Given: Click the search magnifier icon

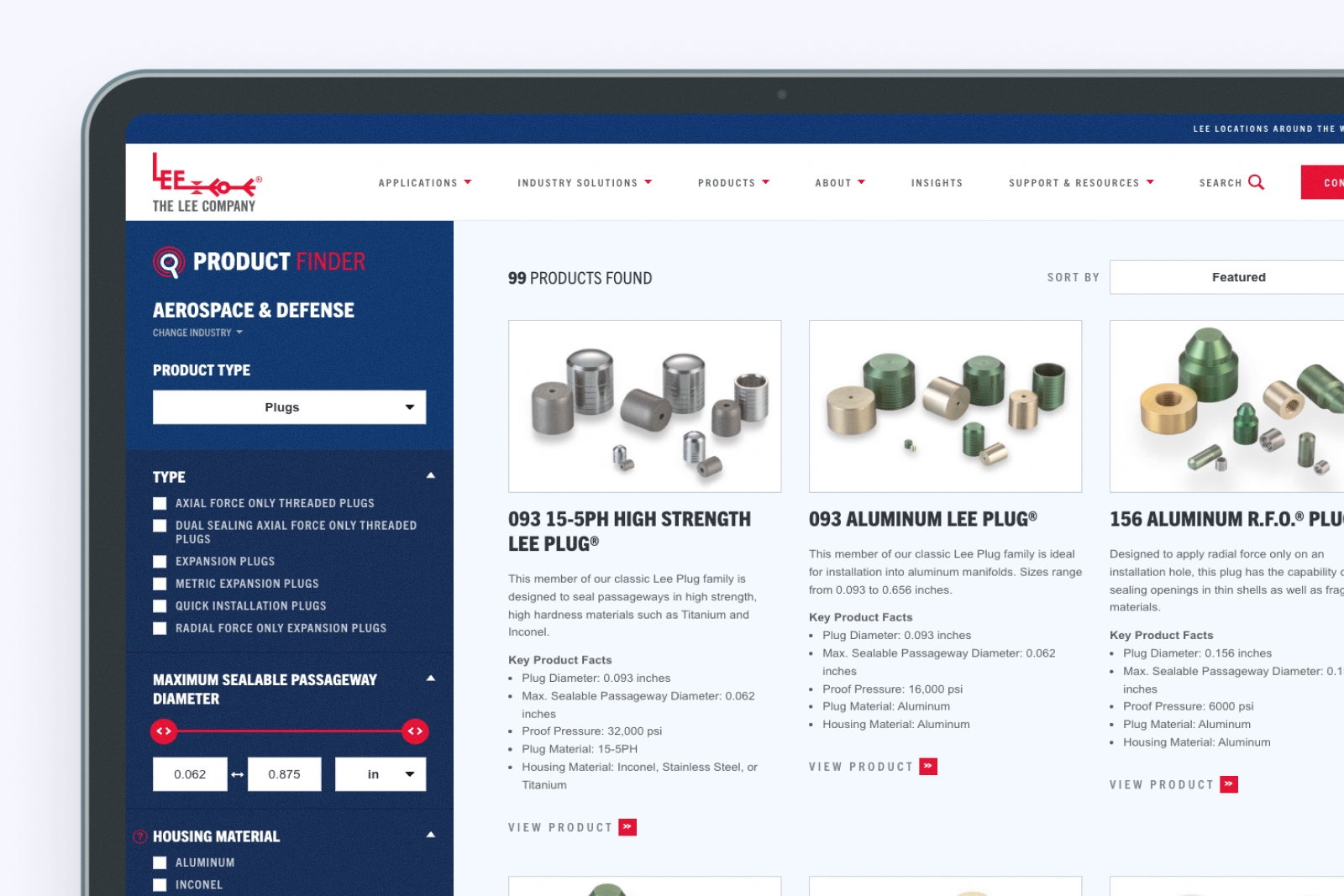Looking at the screenshot, I should (1256, 182).
